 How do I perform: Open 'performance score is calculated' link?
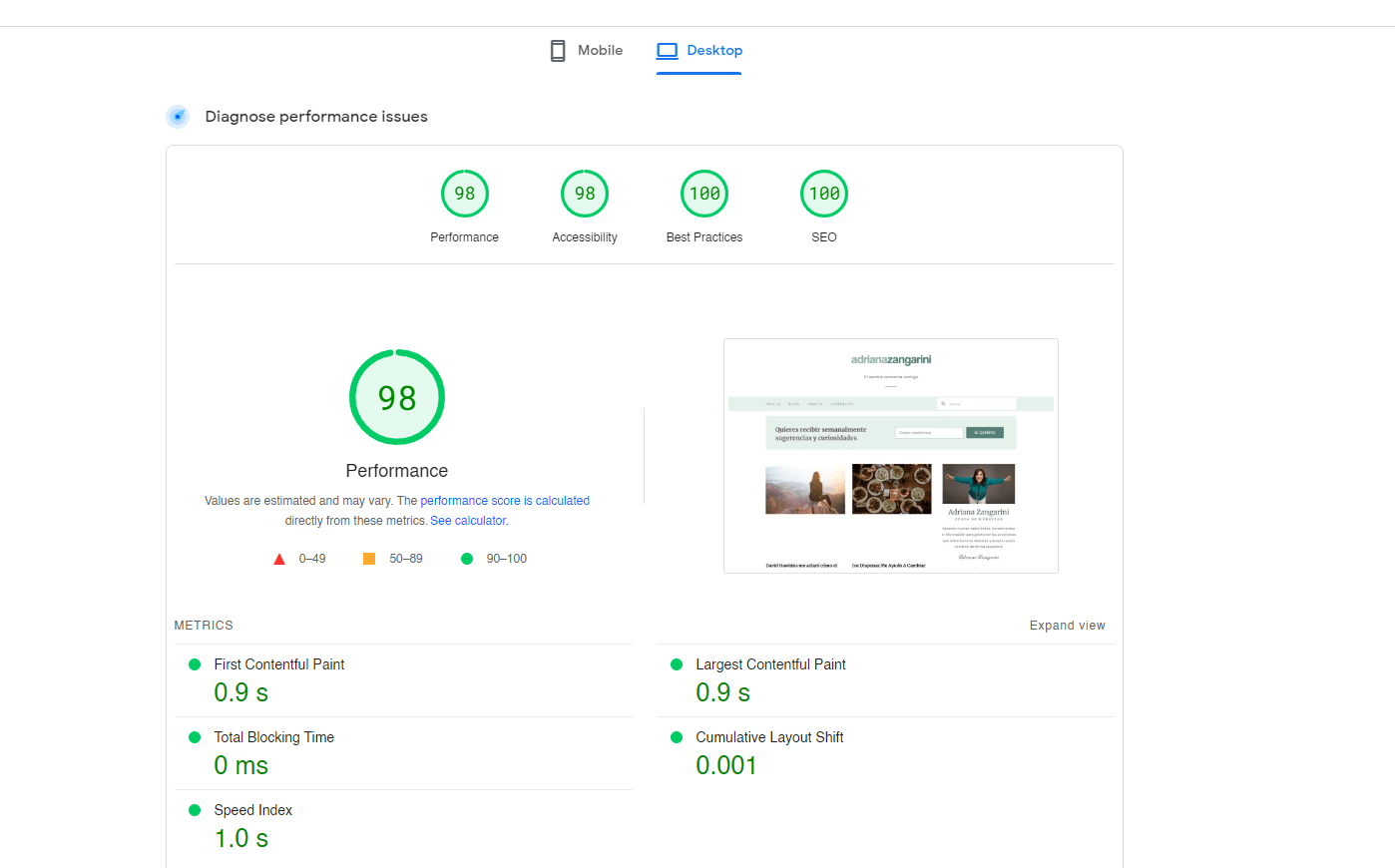coord(505,501)
